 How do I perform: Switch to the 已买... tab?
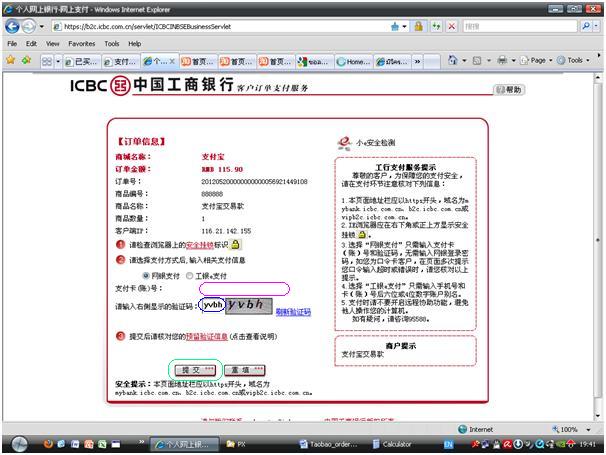tap(82, 61)
